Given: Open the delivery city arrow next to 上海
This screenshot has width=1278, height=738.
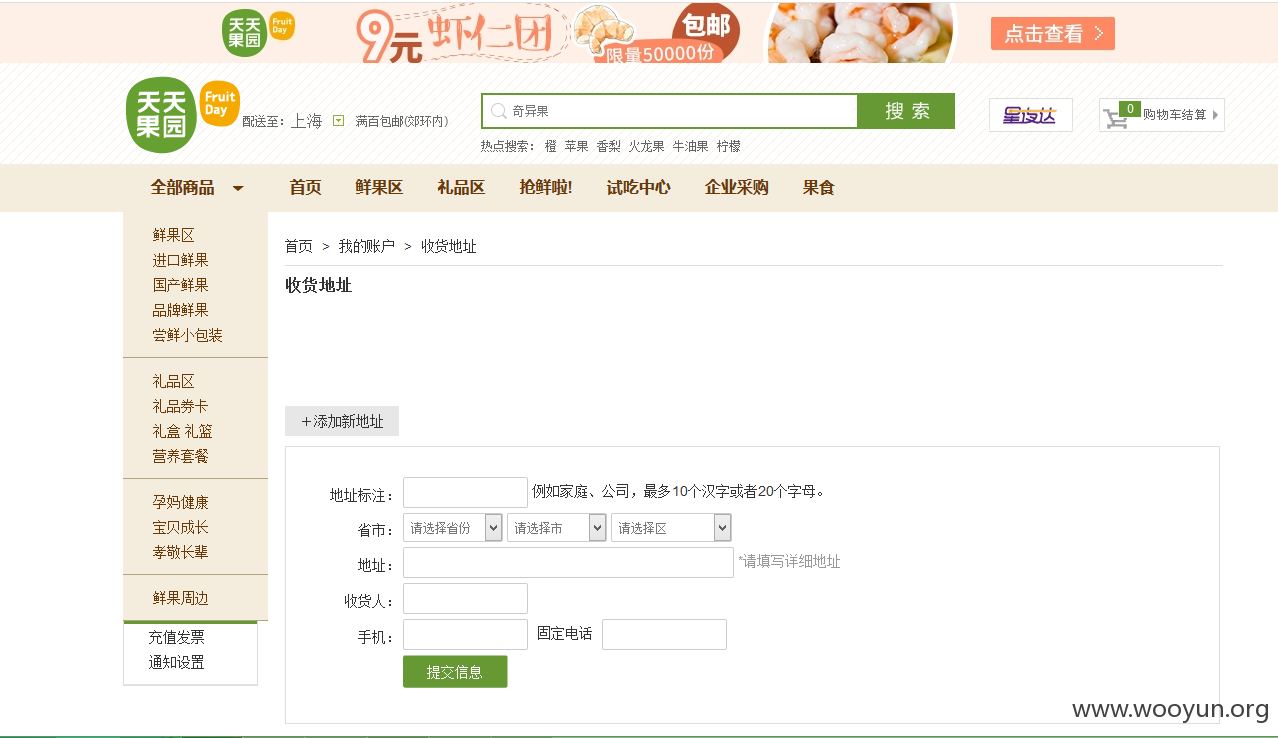Looking at the screenshot, I should pos(338,121).
